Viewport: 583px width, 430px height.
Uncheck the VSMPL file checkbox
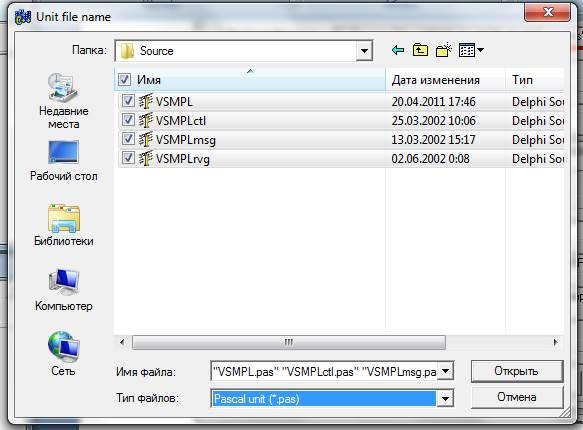coord(128,101)
